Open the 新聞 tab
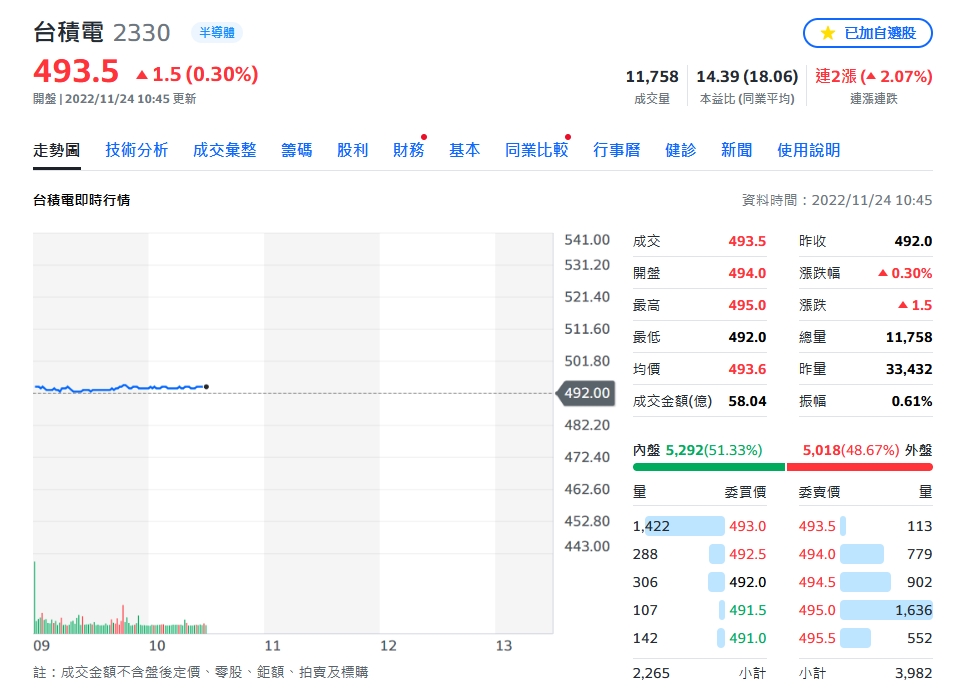The width and height of the screenshot is (963, 697). [x=736, y=150]
